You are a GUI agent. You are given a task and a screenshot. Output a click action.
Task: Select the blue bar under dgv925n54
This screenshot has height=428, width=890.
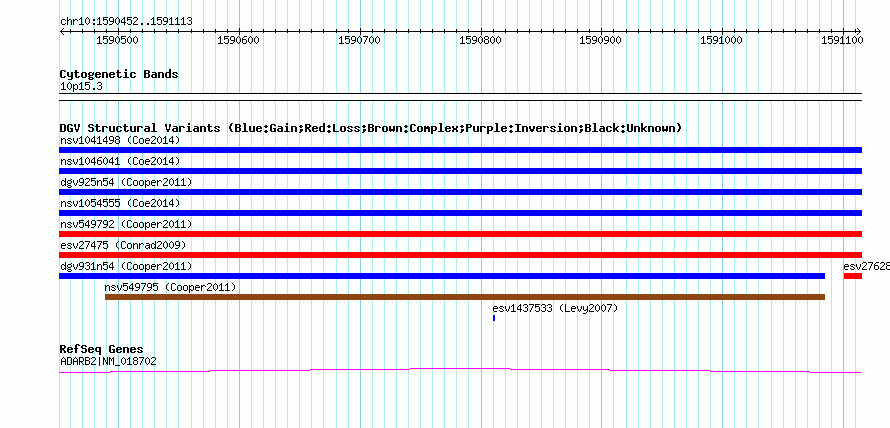coord(460,192)
